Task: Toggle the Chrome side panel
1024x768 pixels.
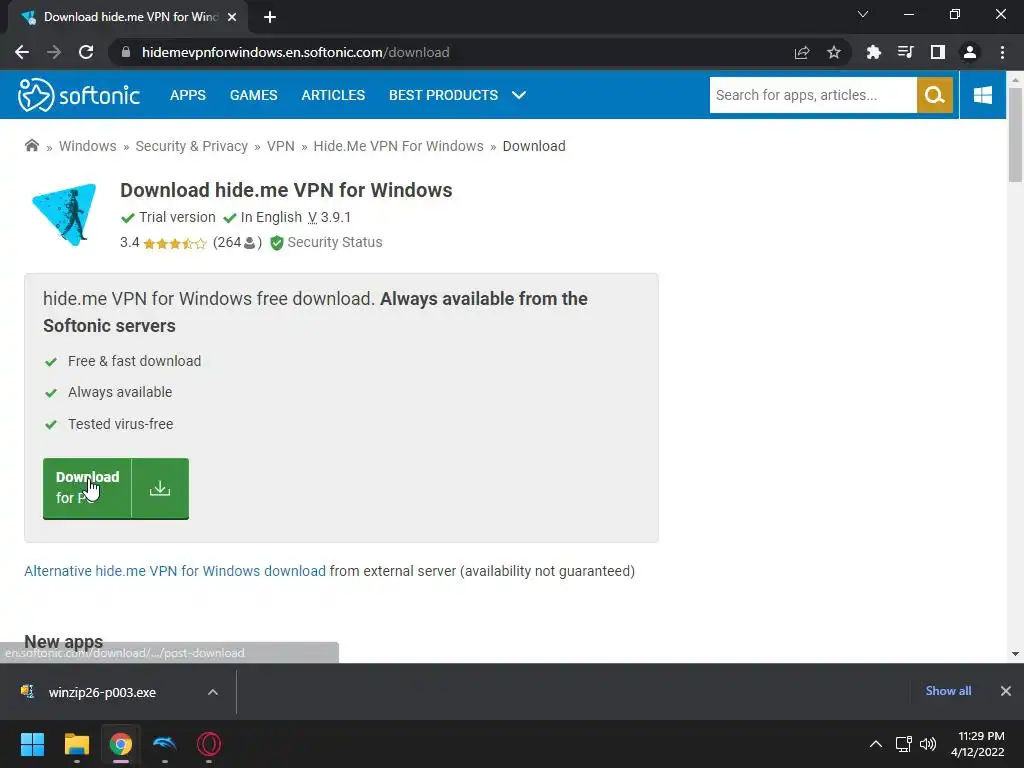Action: [938, 52]
